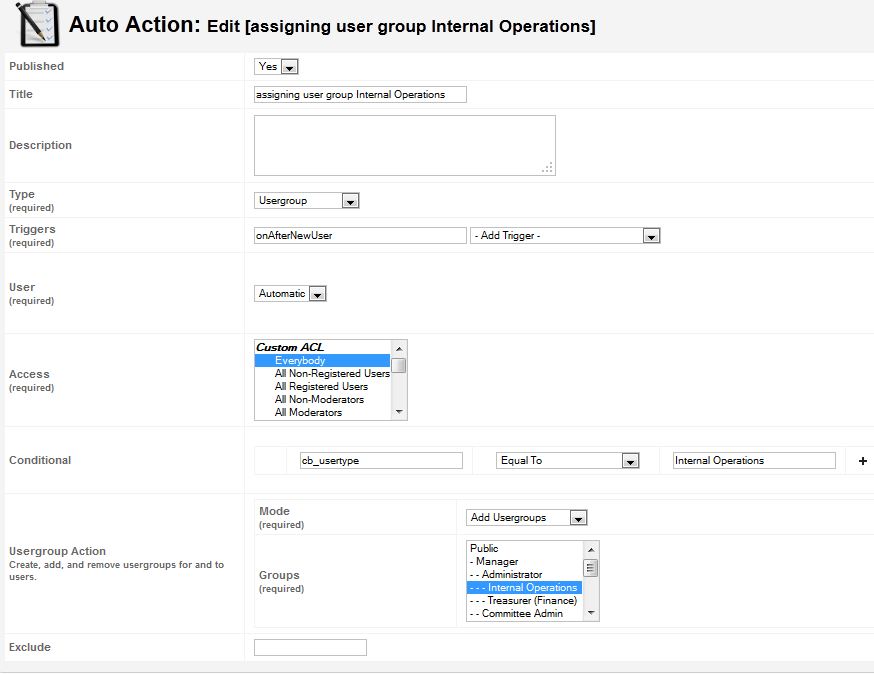874x674 pixels.
Task: Click the Exclude input field
Action: pyautogui.click(x=310, y=648)
